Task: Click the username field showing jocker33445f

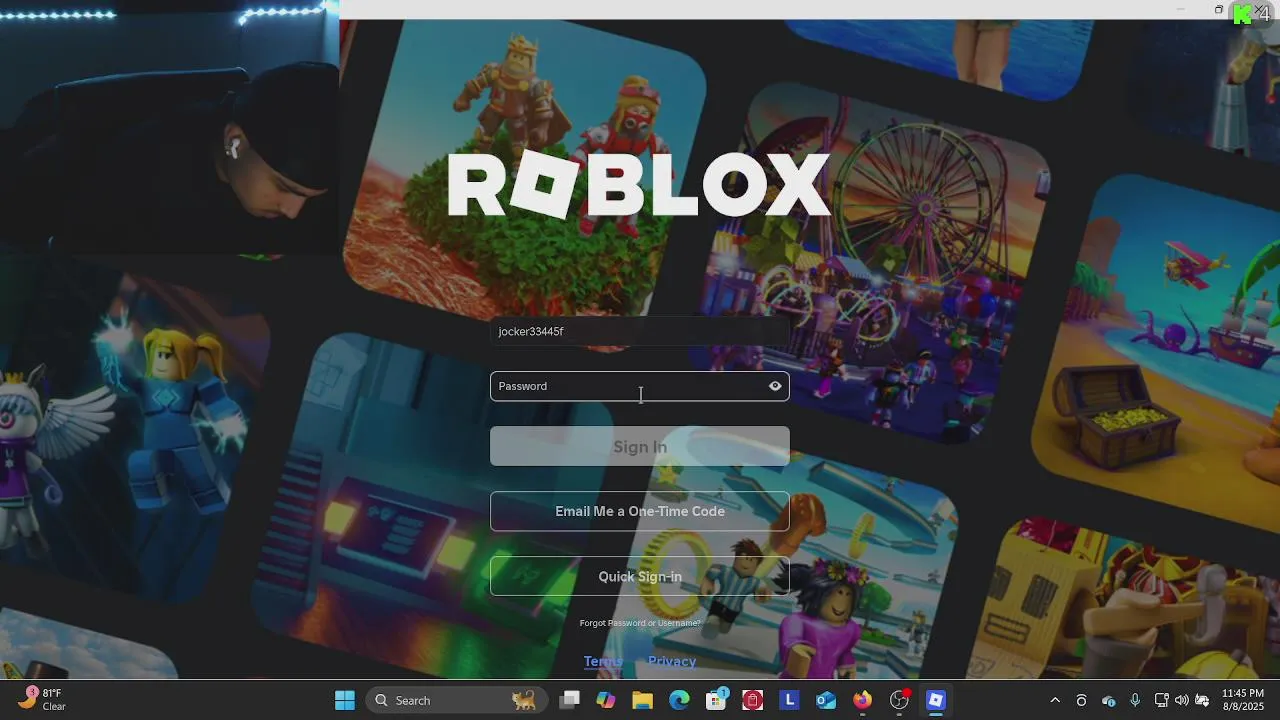Action: point(640,331)
